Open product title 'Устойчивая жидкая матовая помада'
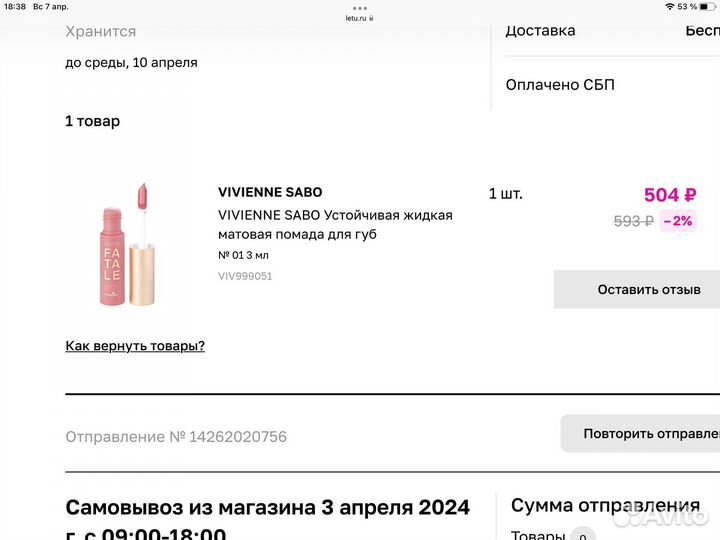Screen dimensions: 720x540 (335, 225)
